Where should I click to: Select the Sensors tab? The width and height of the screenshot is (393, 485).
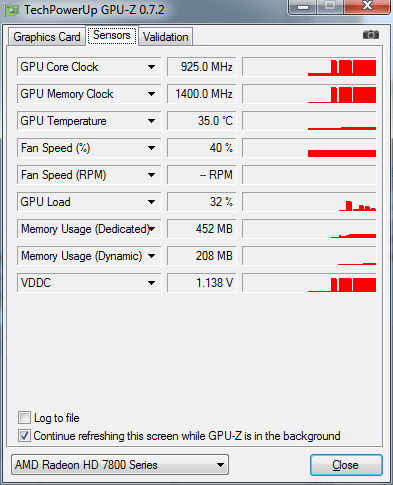[112, 35]
